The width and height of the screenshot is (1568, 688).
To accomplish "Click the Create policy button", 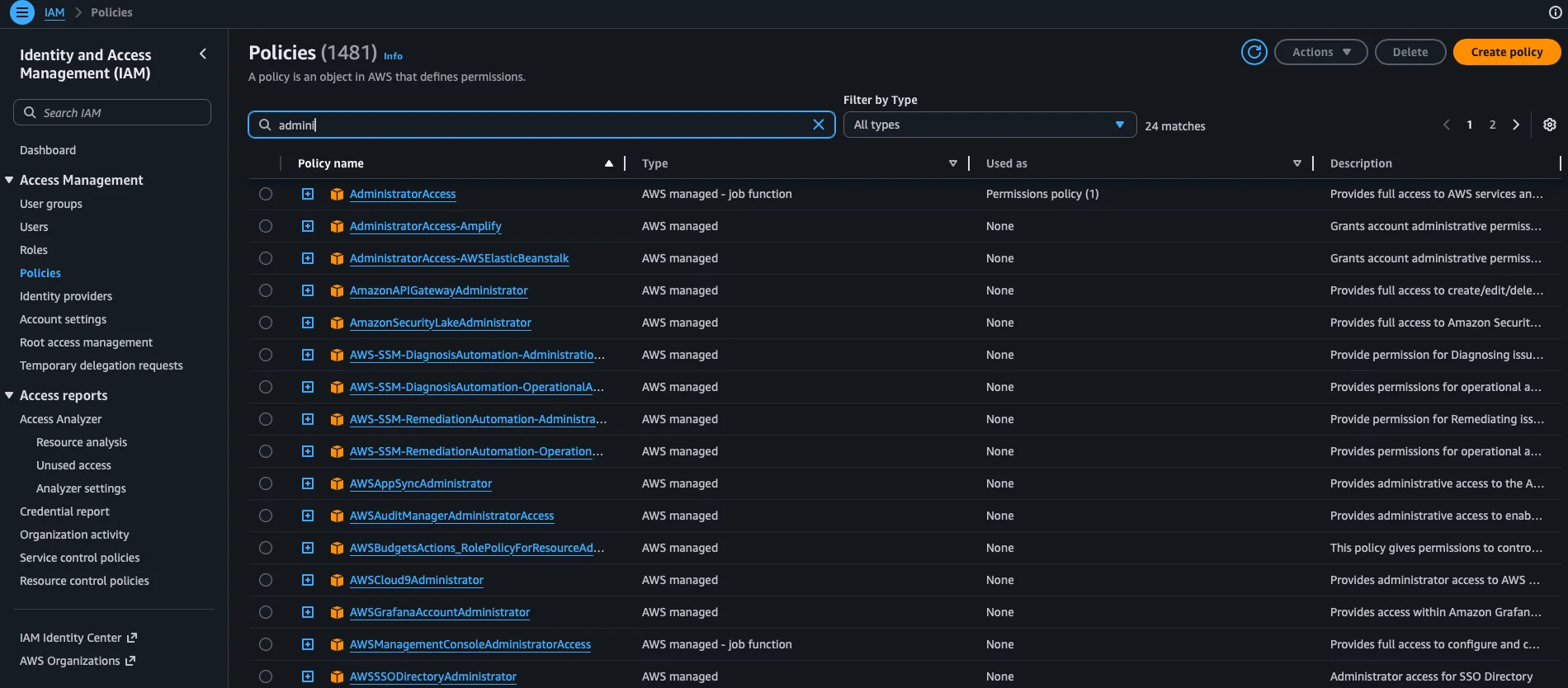I will coord(1506,52).
